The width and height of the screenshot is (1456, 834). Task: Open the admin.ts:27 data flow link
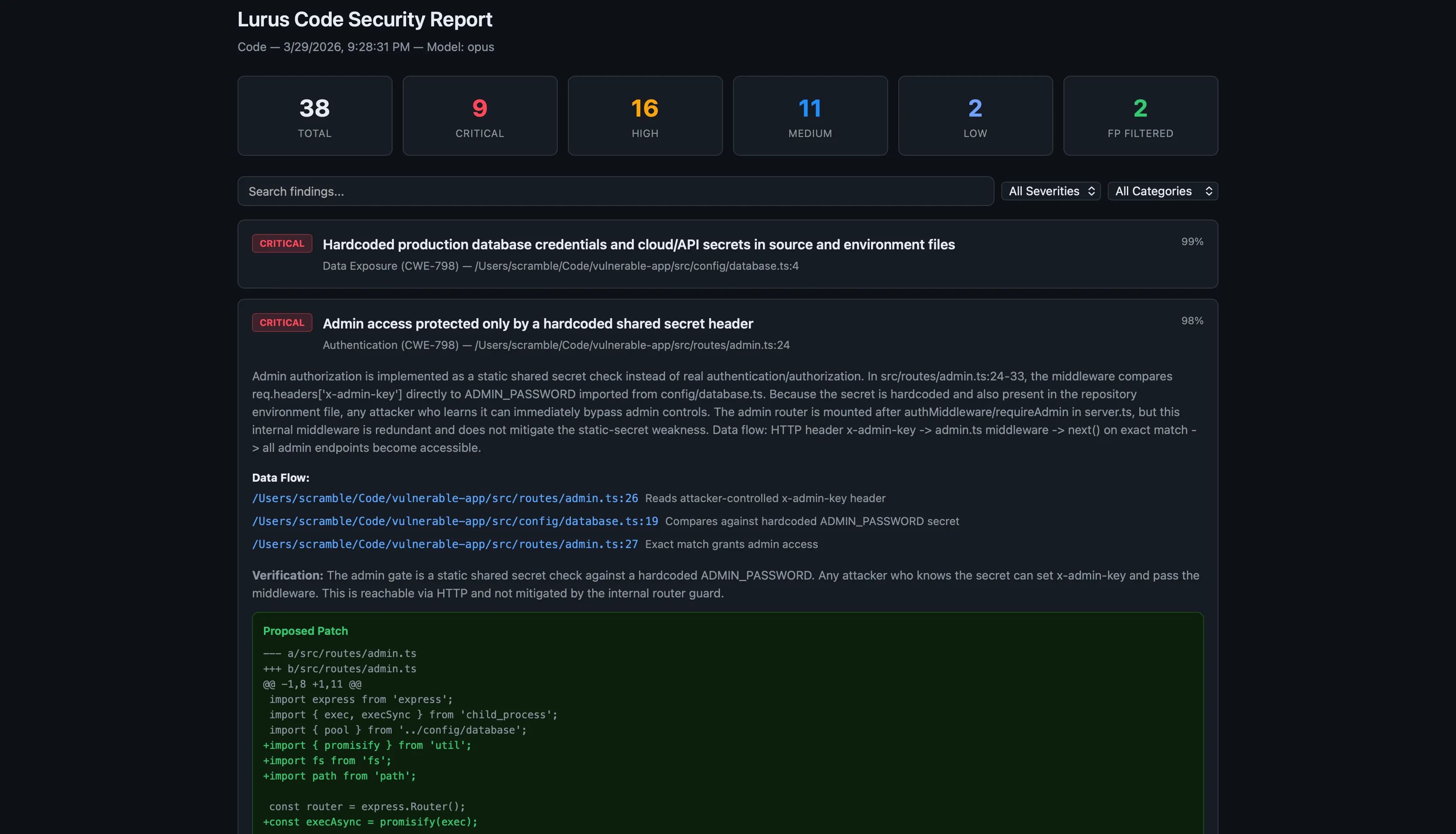coord(444,544)
